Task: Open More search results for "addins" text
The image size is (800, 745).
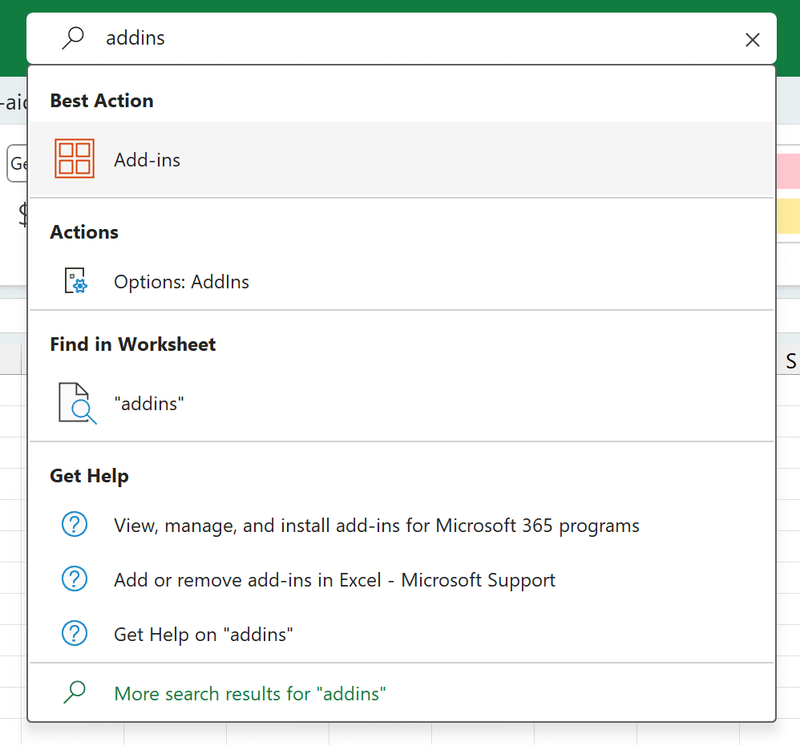Action: click(x=250, y=693)
